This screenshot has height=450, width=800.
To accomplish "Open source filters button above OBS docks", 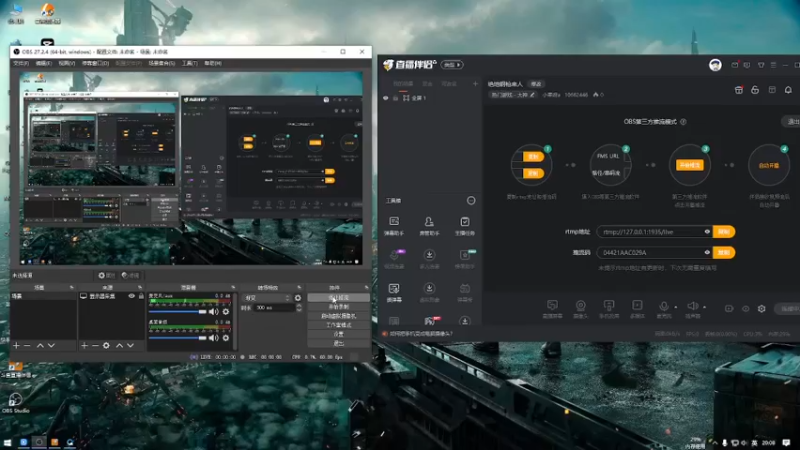I will (x=131, y=276).
